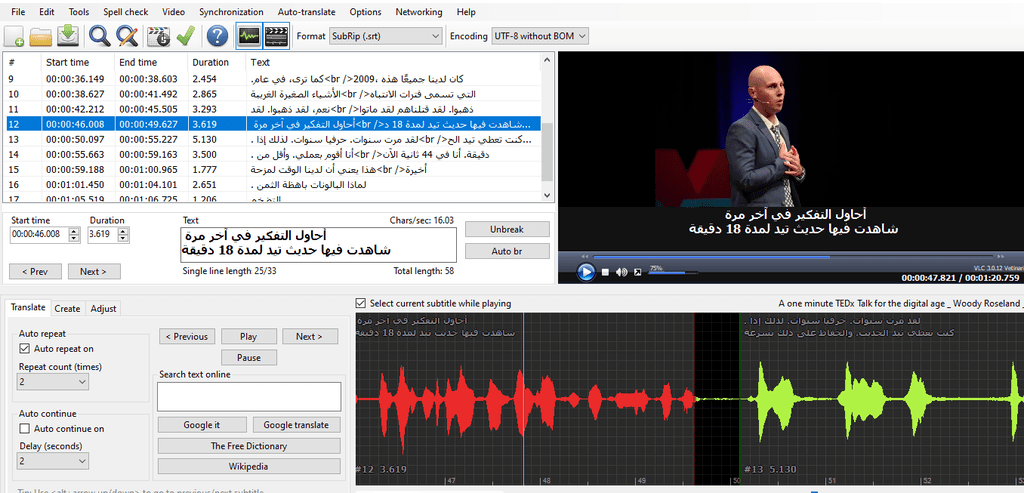The height and width of the screenshot is (493, 1024).
Task: Click the green waveform segment #13
Action: click(x=881, y=399)
